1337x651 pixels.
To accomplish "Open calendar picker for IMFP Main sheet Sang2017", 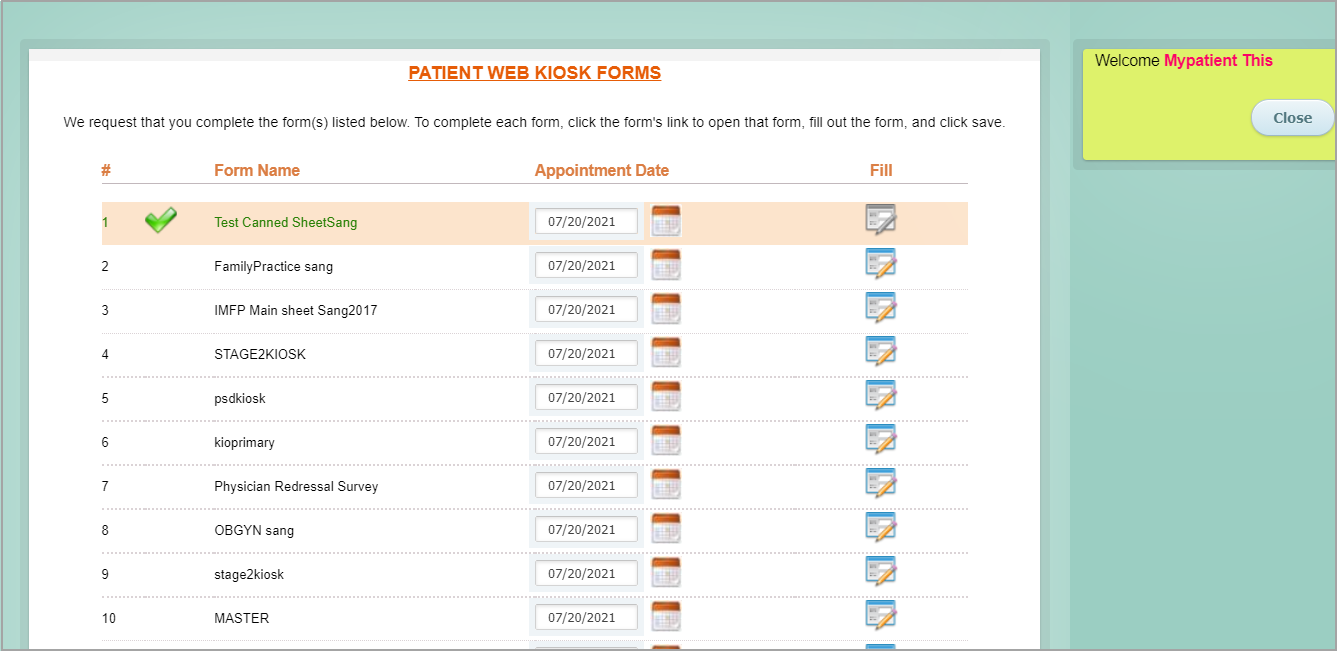I will coord(666,309).
